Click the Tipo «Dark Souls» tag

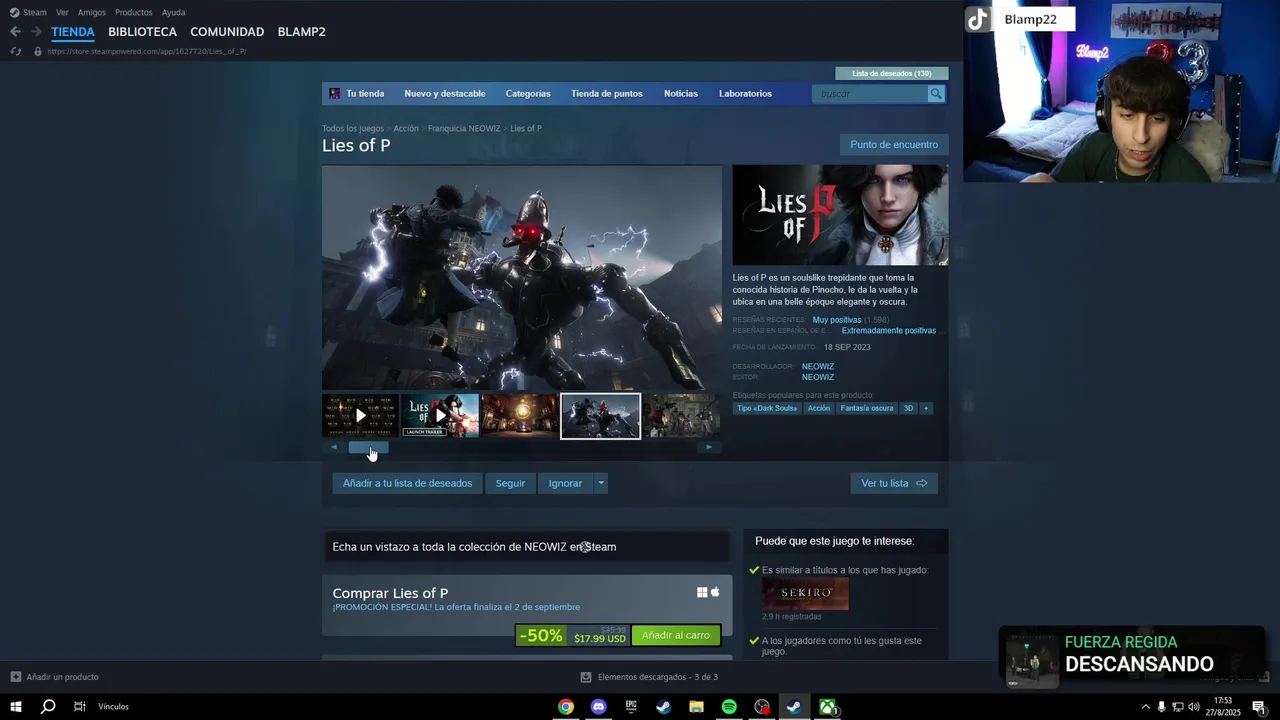[767, 408]
